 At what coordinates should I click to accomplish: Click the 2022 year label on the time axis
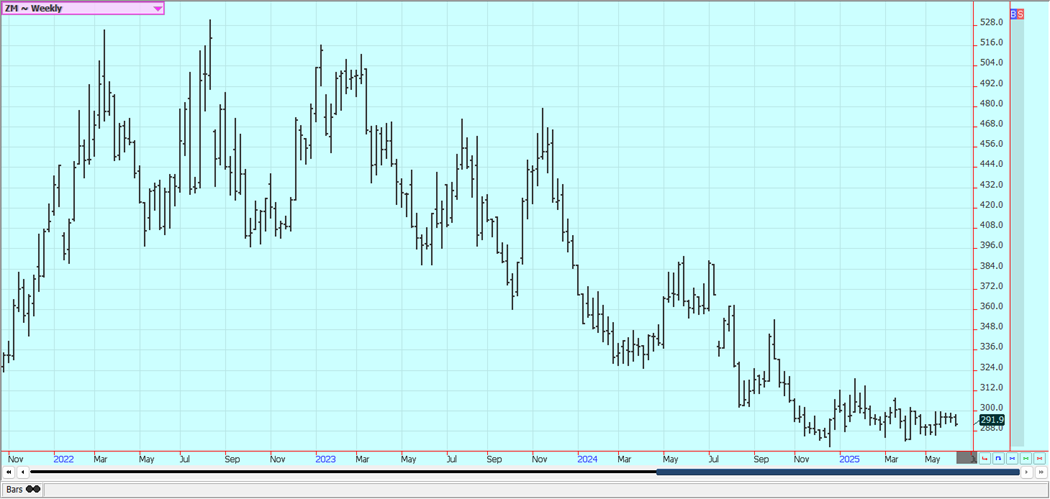point(64,459)
